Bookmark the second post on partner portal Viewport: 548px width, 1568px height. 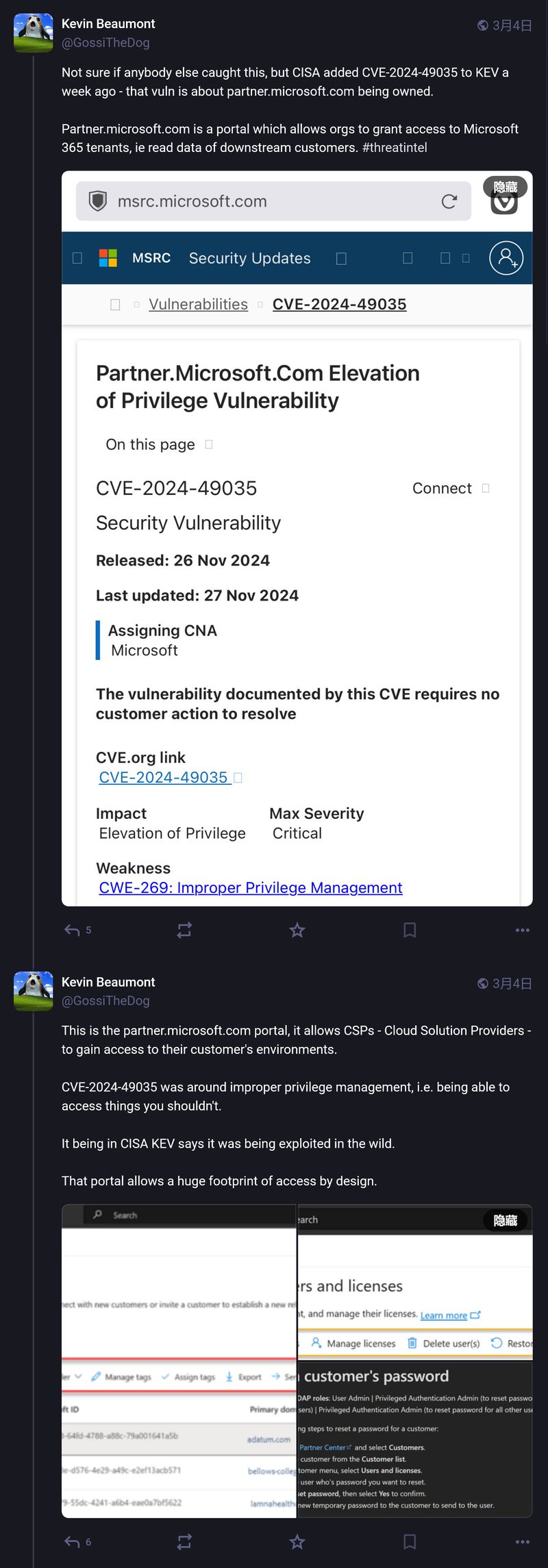point(410,1541)
